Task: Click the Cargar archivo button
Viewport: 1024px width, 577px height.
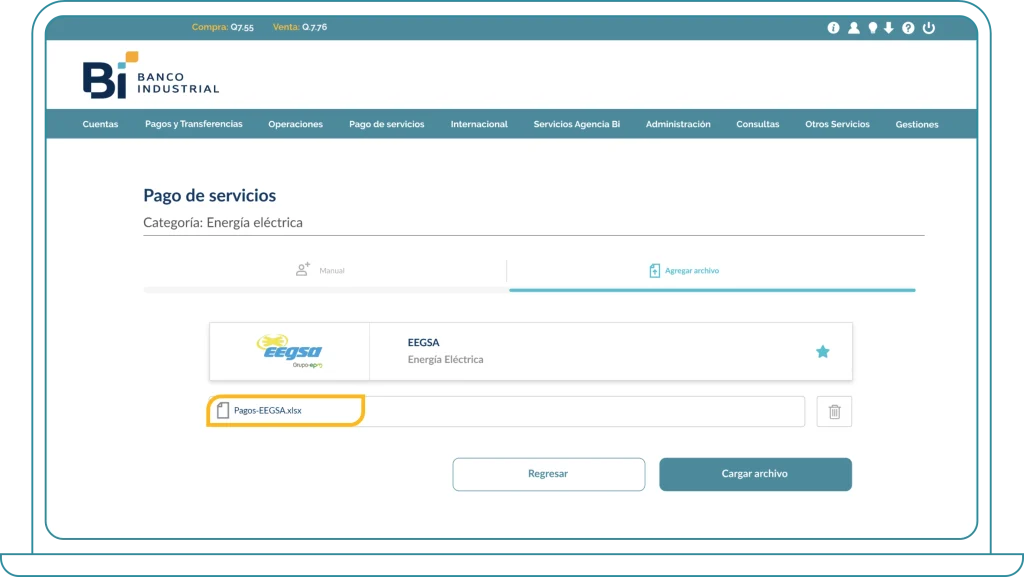Action: pyautogui.click(x=755, y=474)
